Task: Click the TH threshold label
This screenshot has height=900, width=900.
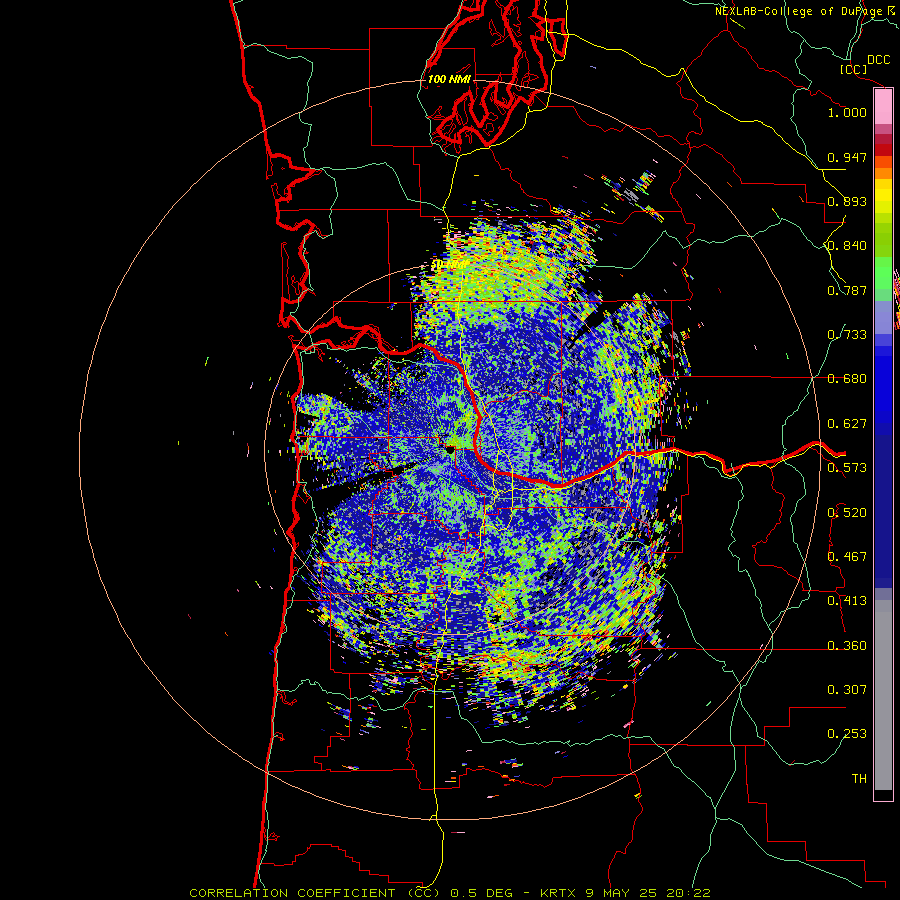Action: point(859,779)
